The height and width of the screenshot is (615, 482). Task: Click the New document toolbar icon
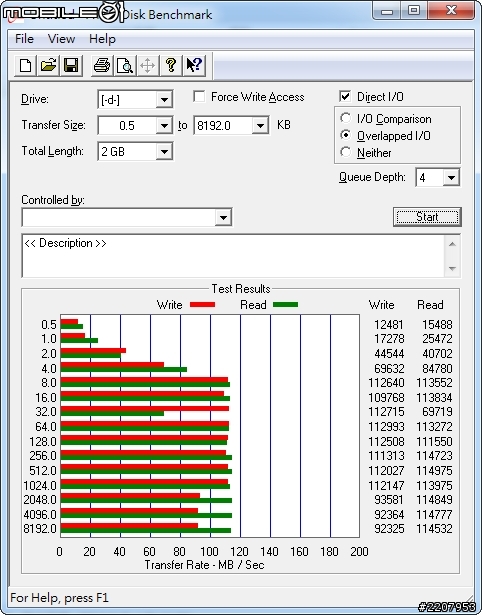(x=25, y=65)
